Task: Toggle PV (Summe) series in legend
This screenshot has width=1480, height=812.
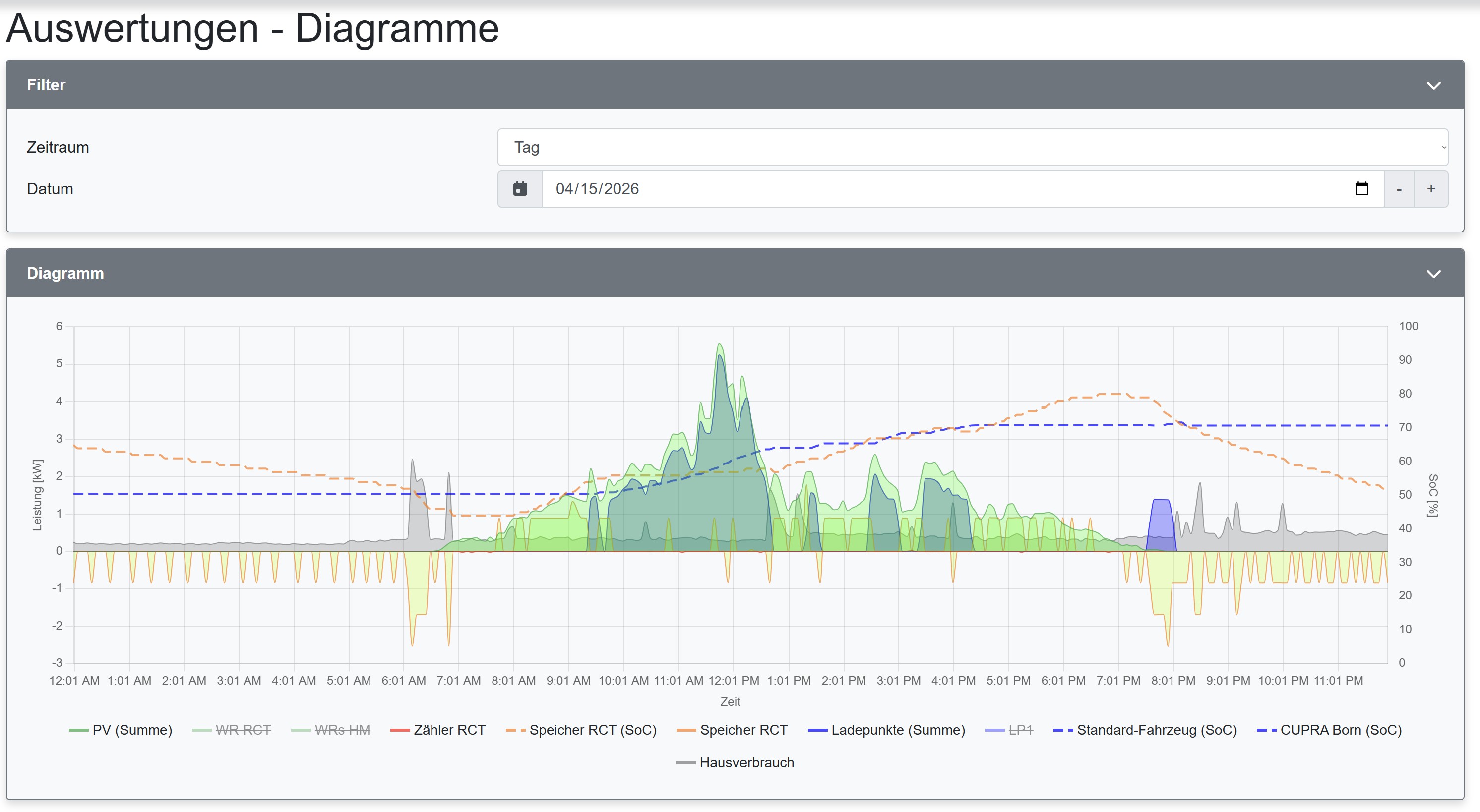Action: click(x=131, y=730)
